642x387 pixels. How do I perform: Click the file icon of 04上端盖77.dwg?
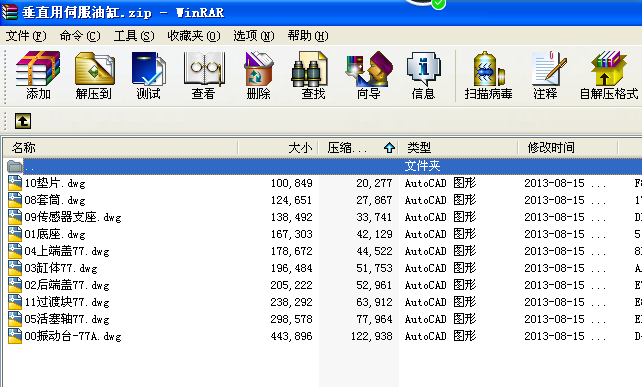[15, 251]
